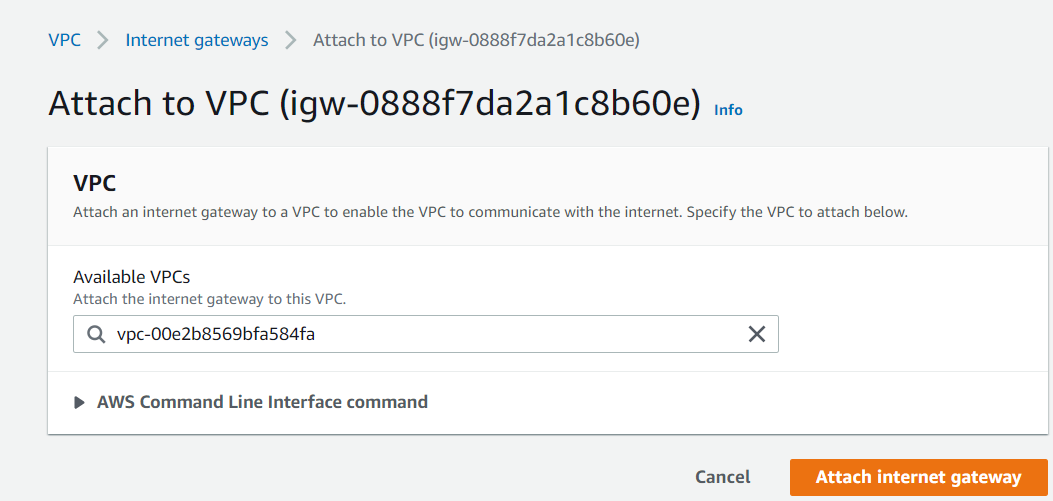Focus the Available VPCs search input field
The width and height of the screenshot is (1053, 501).
pos(520,335)
